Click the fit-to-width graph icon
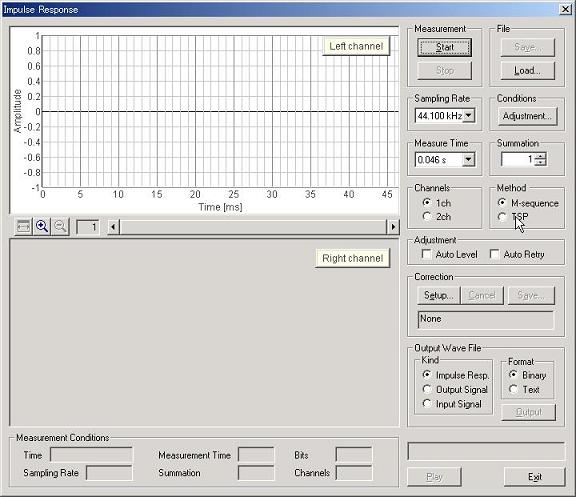The width and height of the screenshot is (576, 497). click(x=23, y=226)
